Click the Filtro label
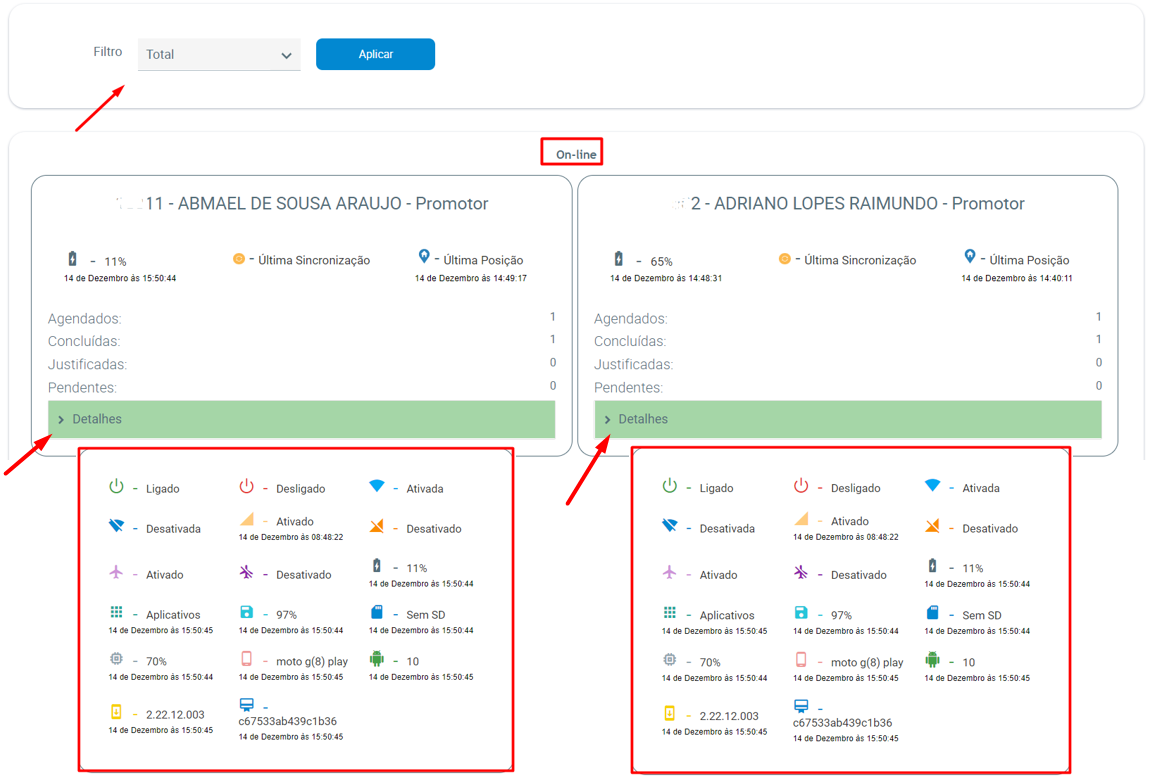This screenshot has width=1159, height=780. point(108,52)
